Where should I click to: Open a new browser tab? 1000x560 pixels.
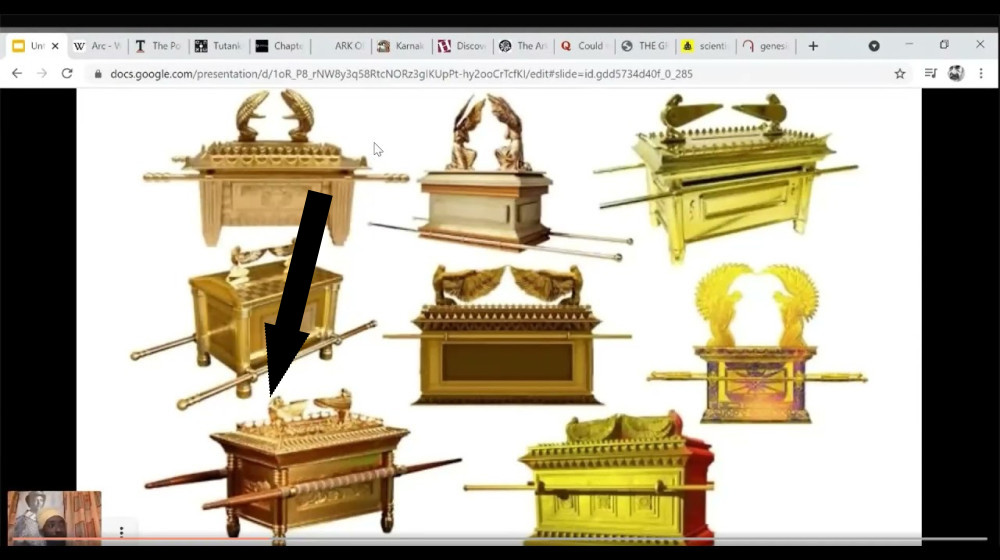[813, 46]
